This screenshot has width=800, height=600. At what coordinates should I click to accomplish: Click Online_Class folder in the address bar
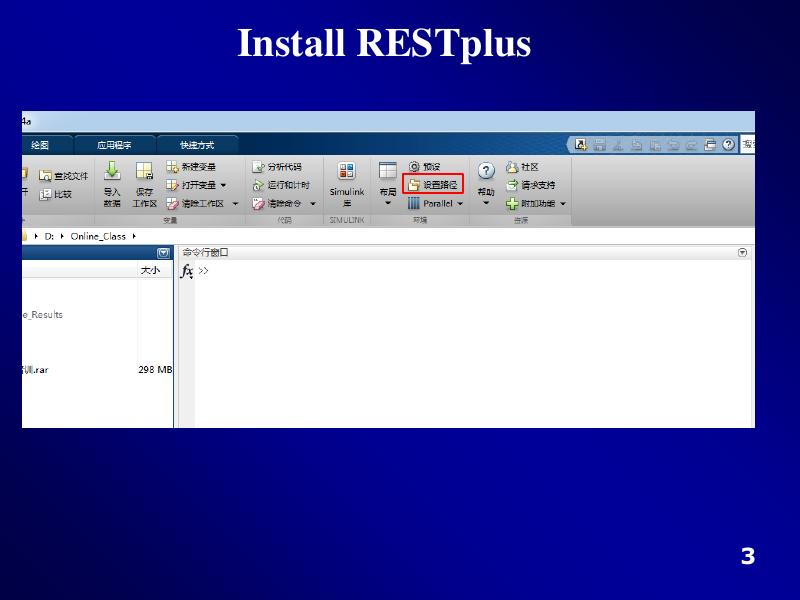pyautogui.click(x=98, y=236)
